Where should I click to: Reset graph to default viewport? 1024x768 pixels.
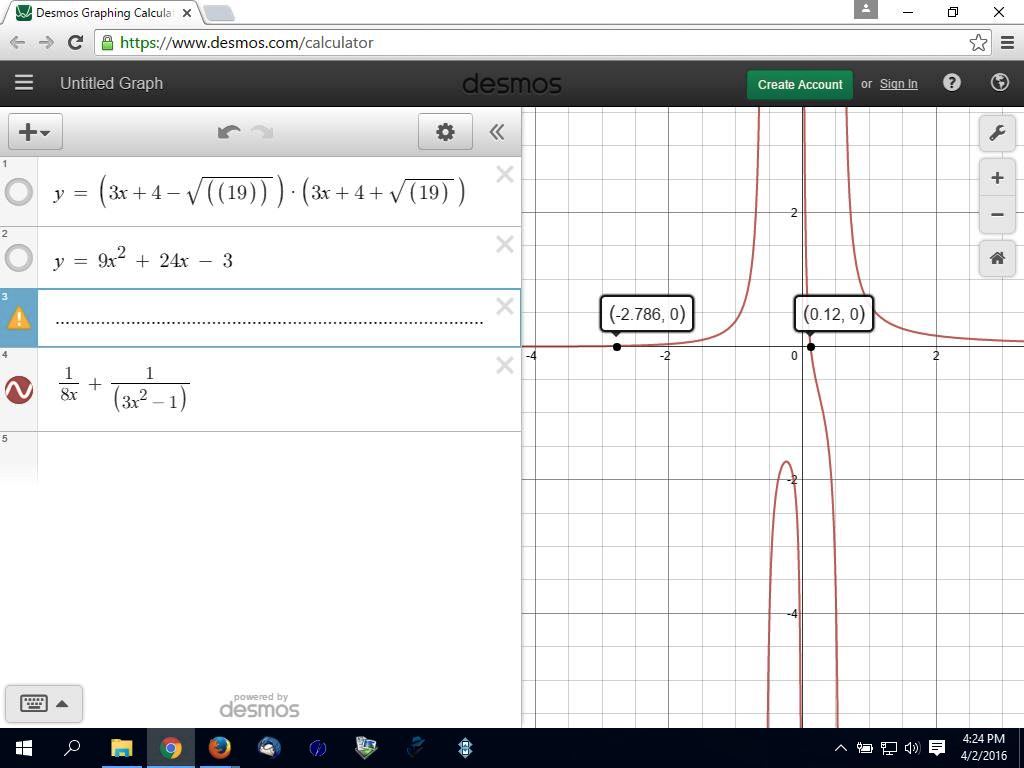(997, 258)
